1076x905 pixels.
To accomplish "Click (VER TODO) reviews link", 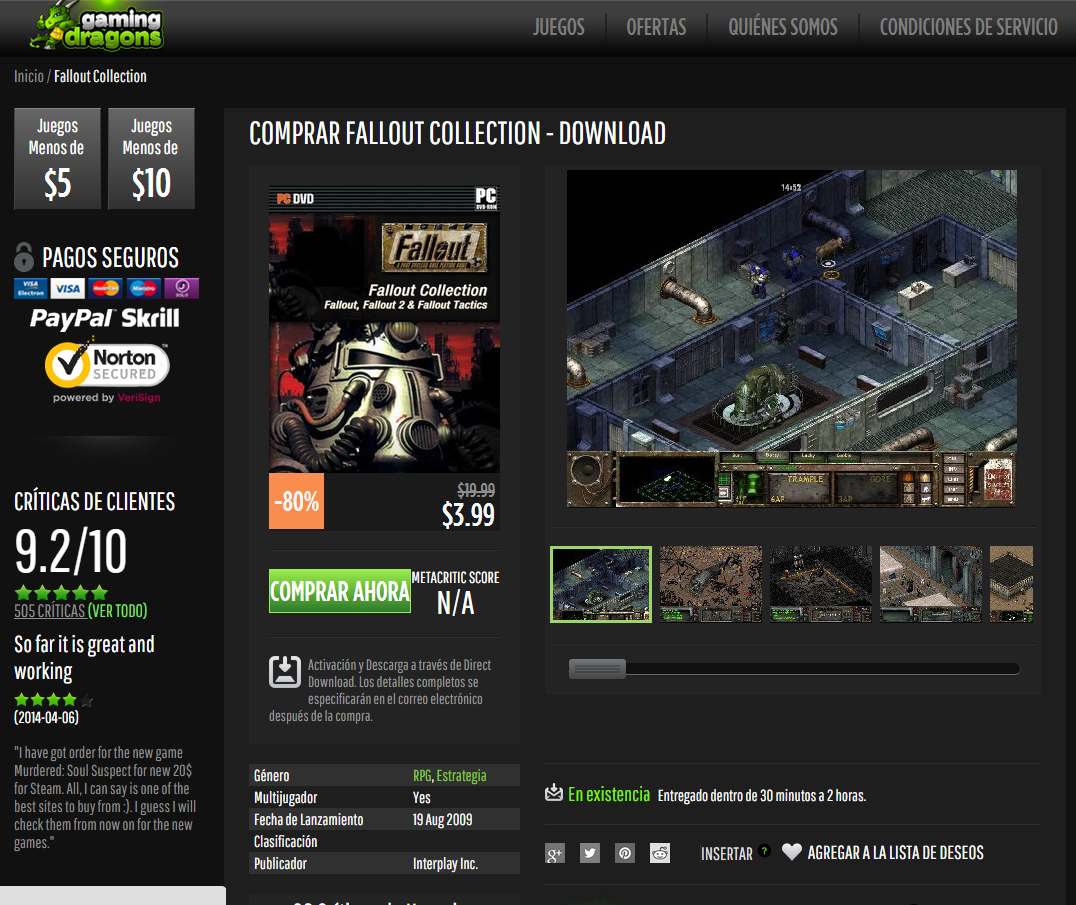I will pyautogui.click(x=117, y=611).
